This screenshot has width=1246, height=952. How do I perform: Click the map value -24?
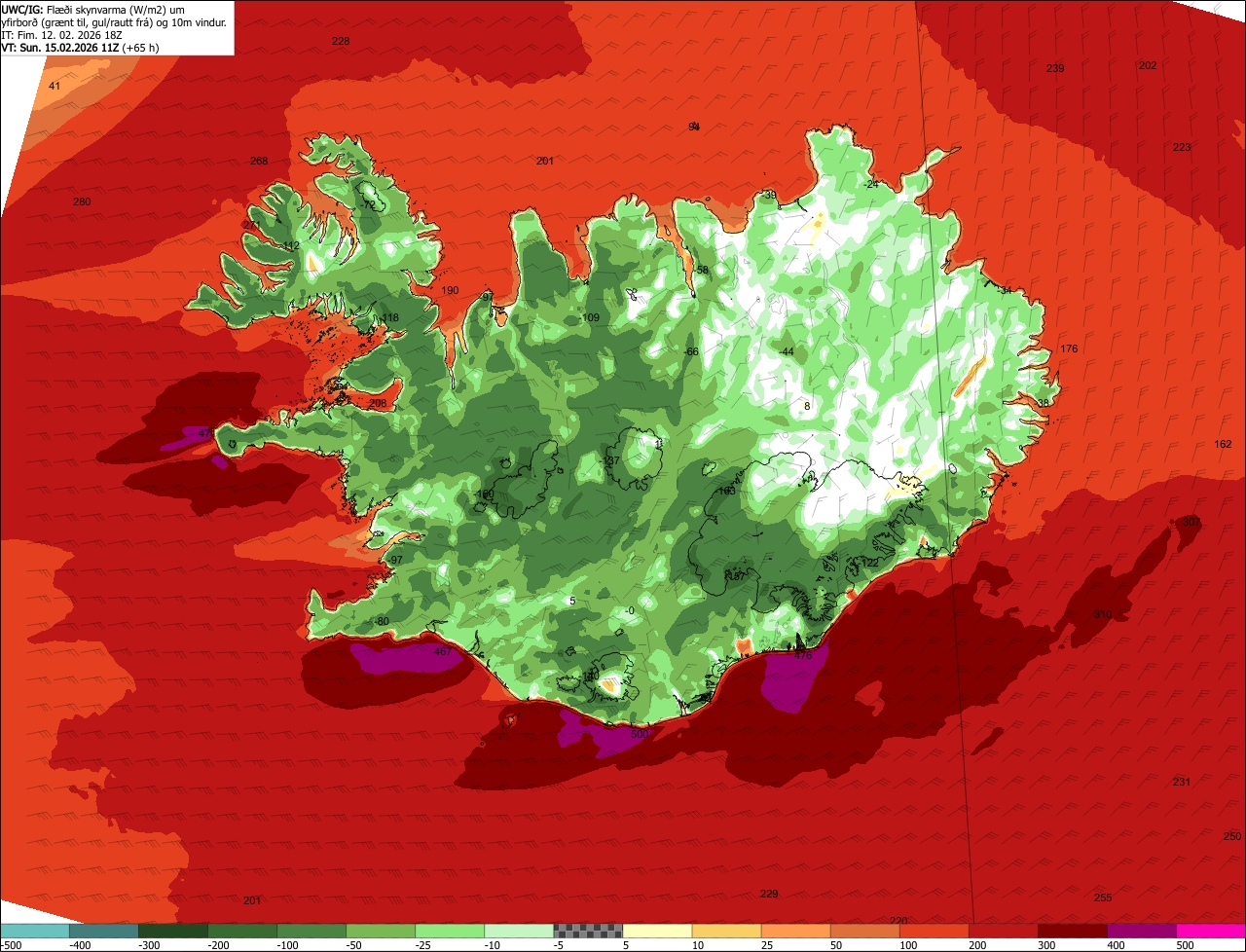pyautogui.click(x=871, y=184)
